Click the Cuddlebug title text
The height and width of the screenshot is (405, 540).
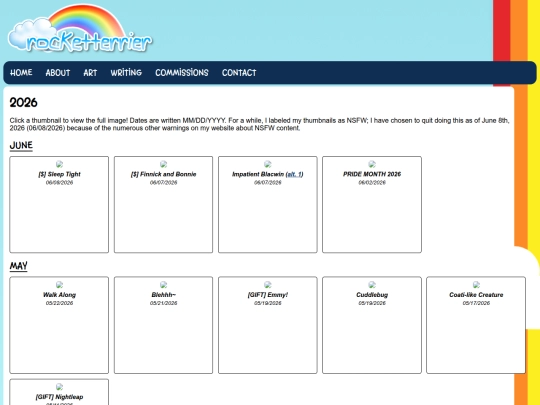coord(372,295)
